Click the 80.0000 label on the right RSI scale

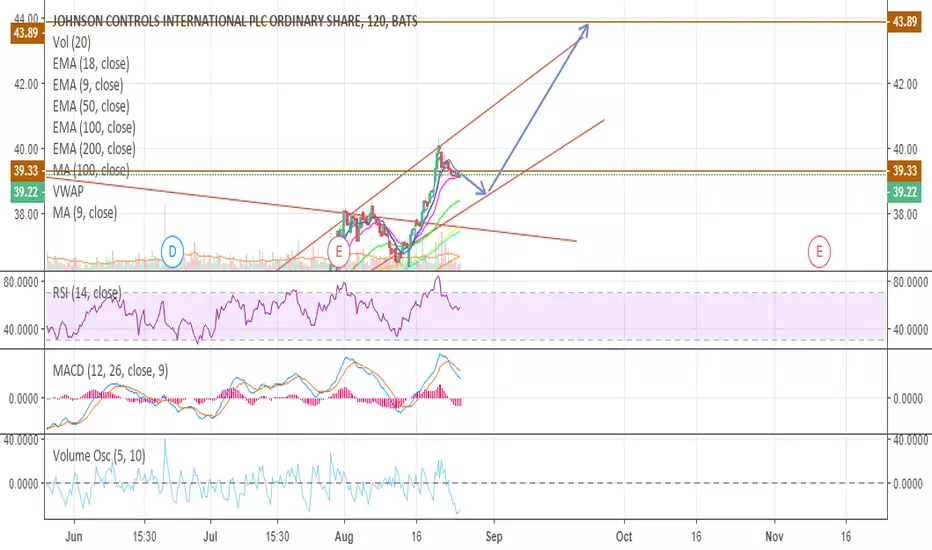pos(911,282)
